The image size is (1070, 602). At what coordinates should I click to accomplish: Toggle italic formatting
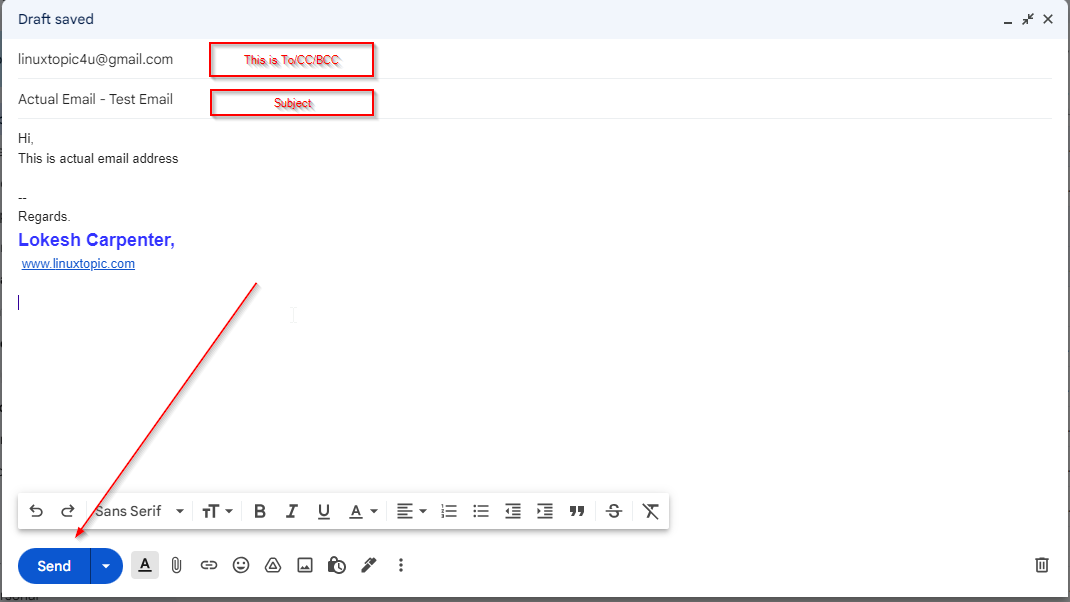coord(292,511)
